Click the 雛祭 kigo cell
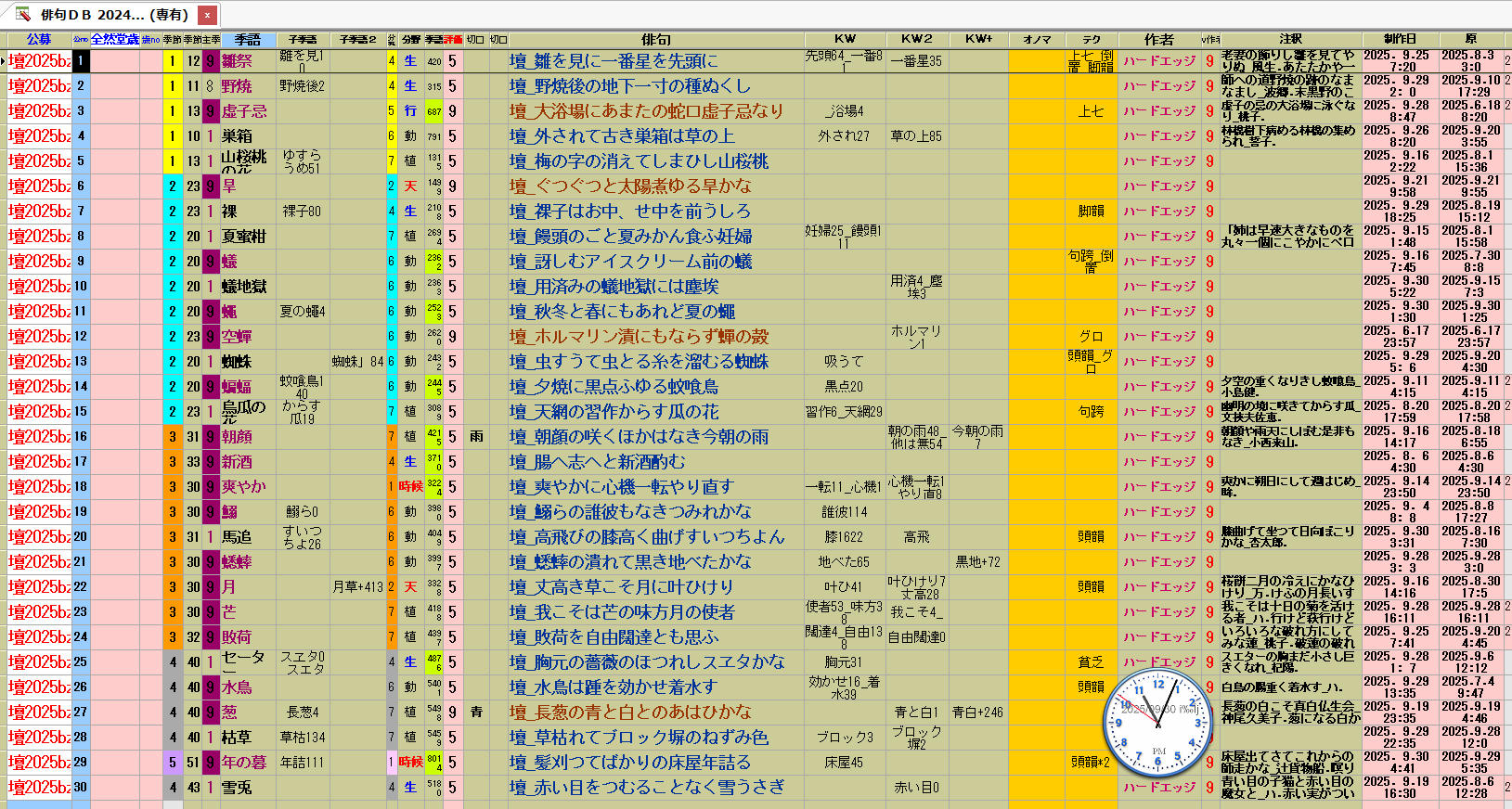Image resolution: width=1512 pixels, height=809 pixels. (238, 61)
